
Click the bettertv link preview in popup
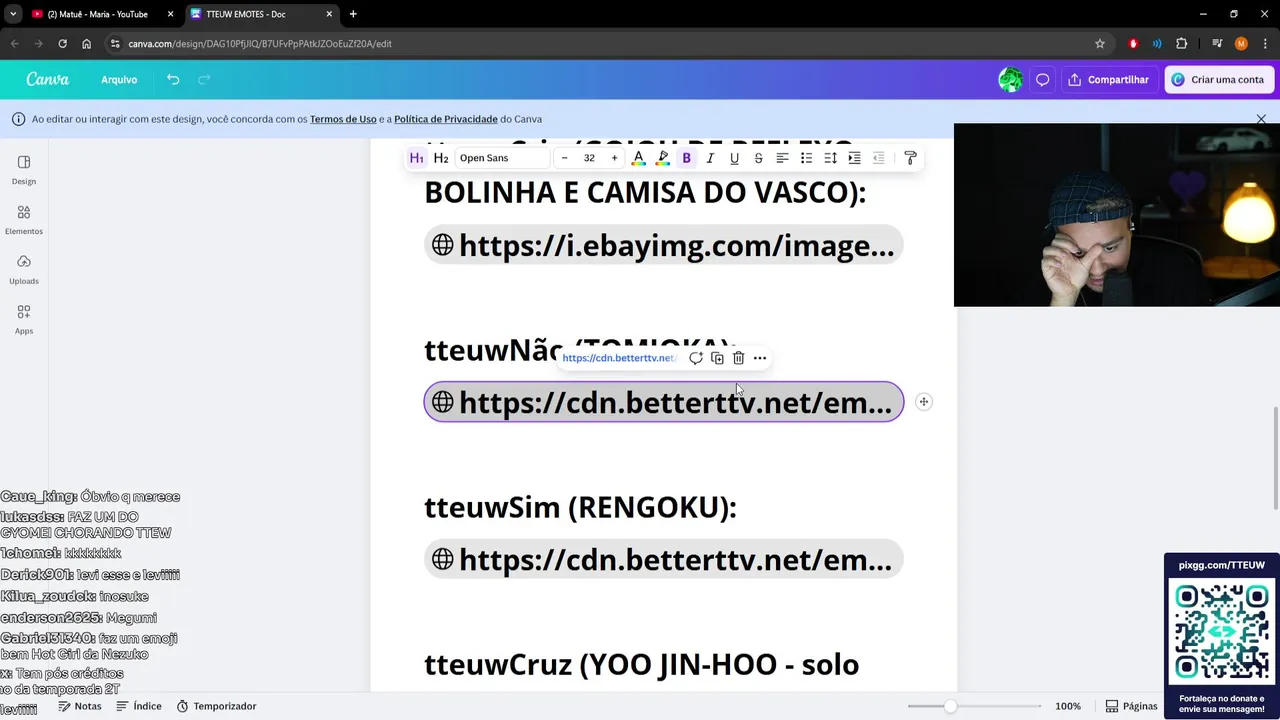click(619, 358)
